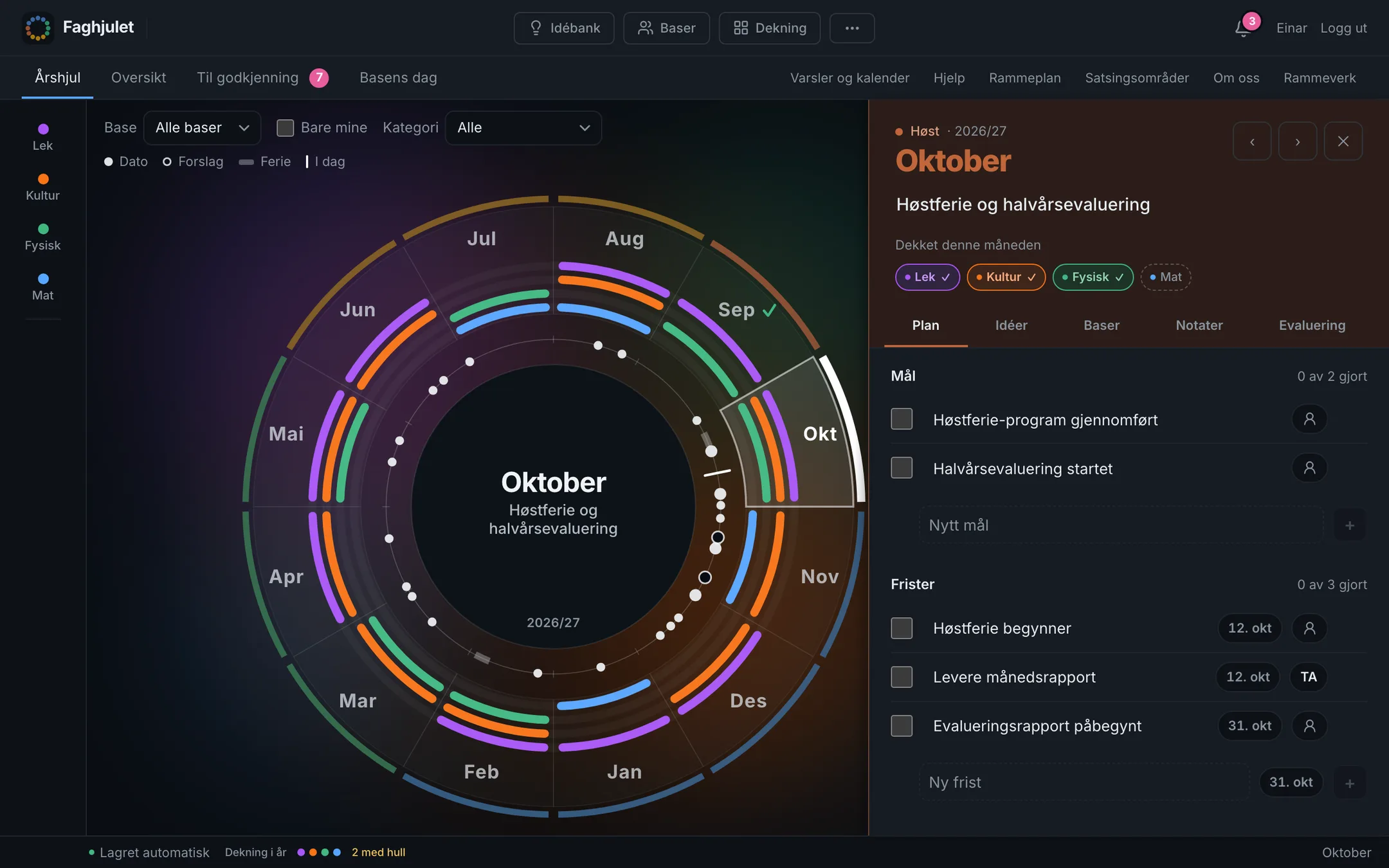Add new goal plus button
Viewport: 1389px width, 868px height.
[1349, 525]
